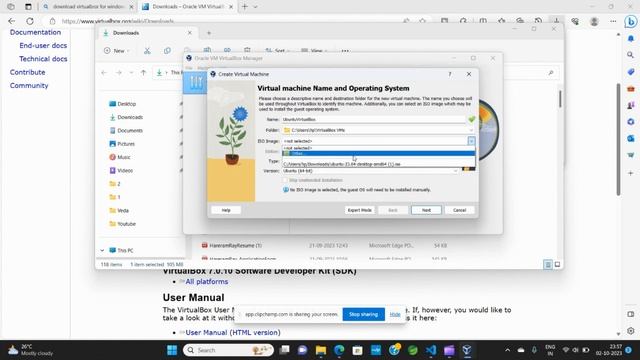Select 'Downloads – Oracle VM VirtualBox' browser tab
The image size is (640, 360).
pos(187,7)
